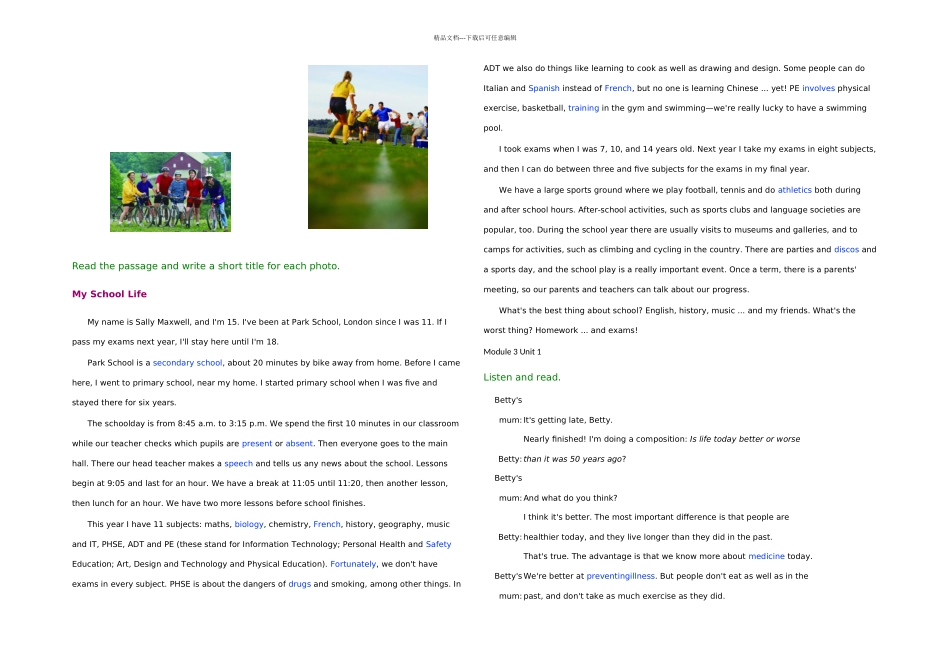Click the 'My School Life' heading
The height and width of the screenshot is (672, 950).
point(109,294)
